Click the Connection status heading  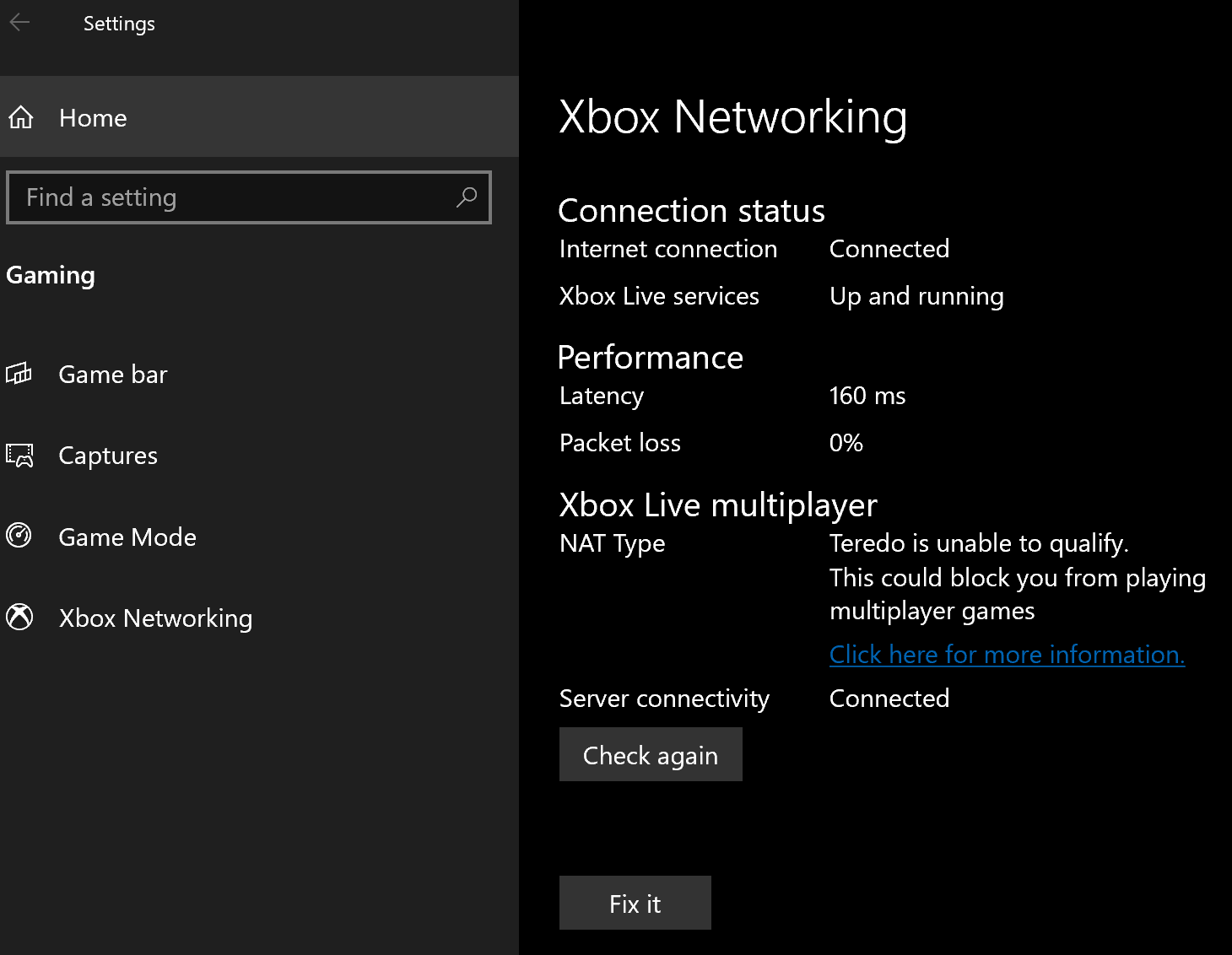click(x=692, y=211)
